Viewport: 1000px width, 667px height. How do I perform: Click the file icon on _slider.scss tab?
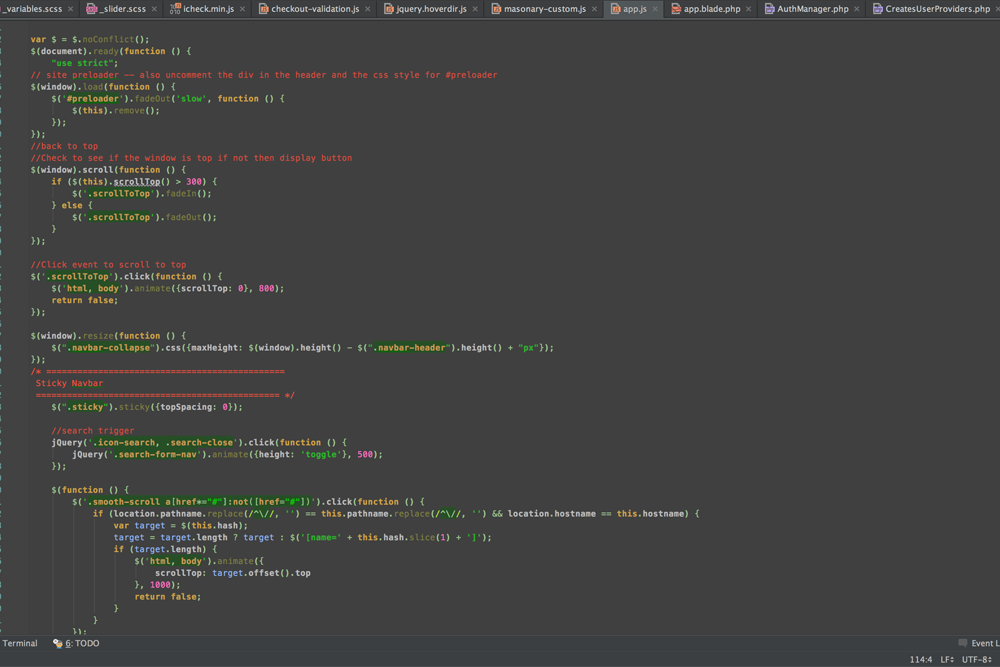92,9
